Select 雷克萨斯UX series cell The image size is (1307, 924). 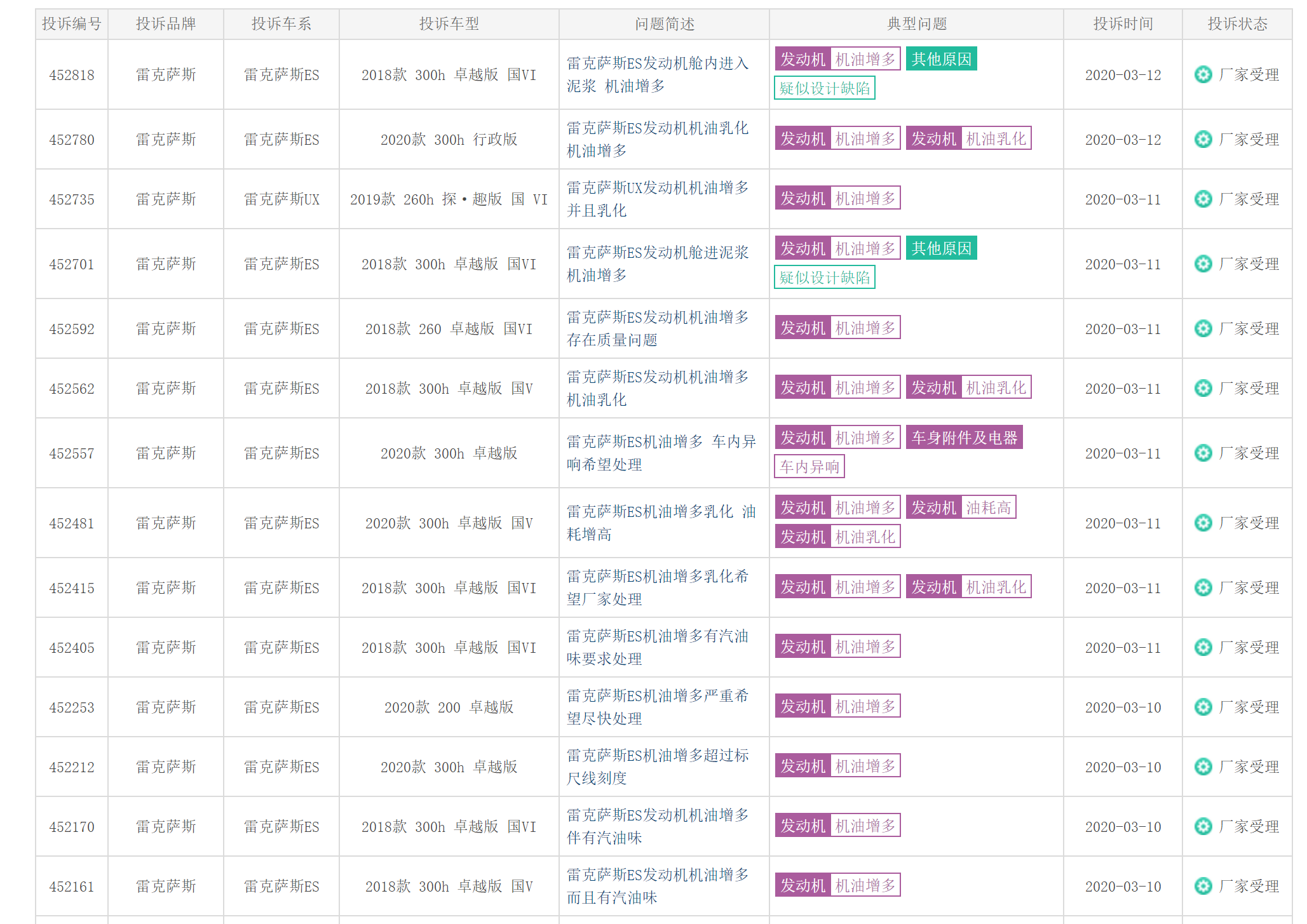point(281,199)
